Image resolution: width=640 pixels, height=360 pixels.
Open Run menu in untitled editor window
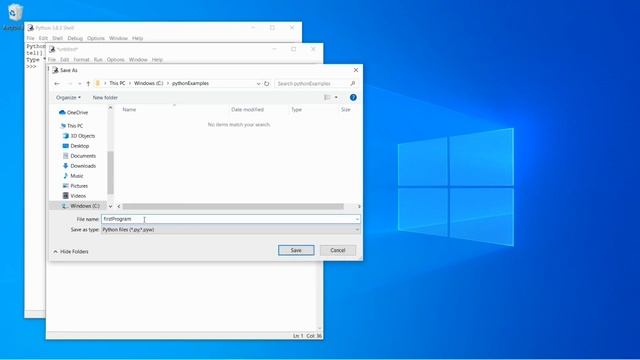[x=98, y=60]
